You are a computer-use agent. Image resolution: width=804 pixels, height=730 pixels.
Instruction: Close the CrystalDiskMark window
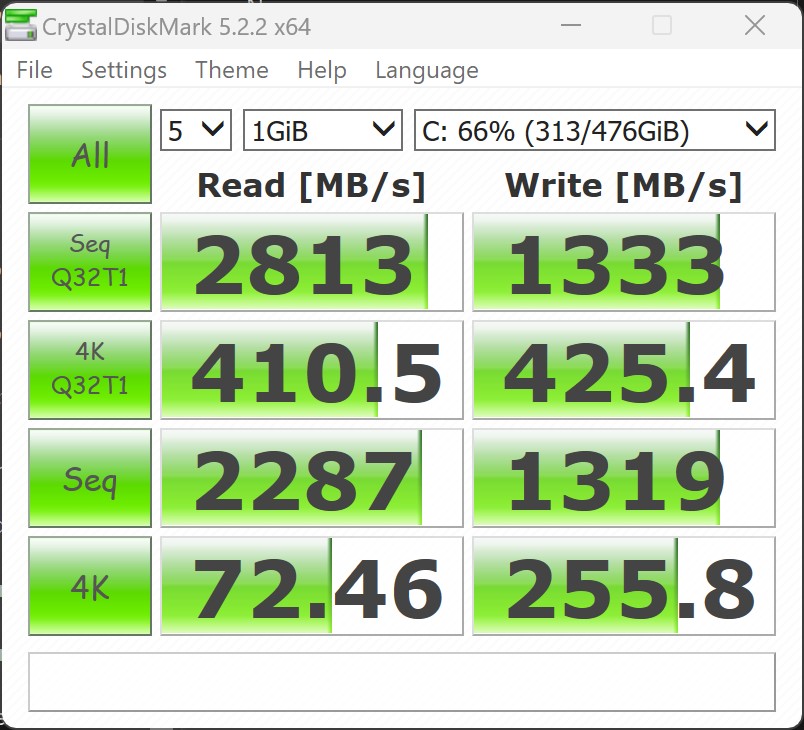click(x=755, y=25)
